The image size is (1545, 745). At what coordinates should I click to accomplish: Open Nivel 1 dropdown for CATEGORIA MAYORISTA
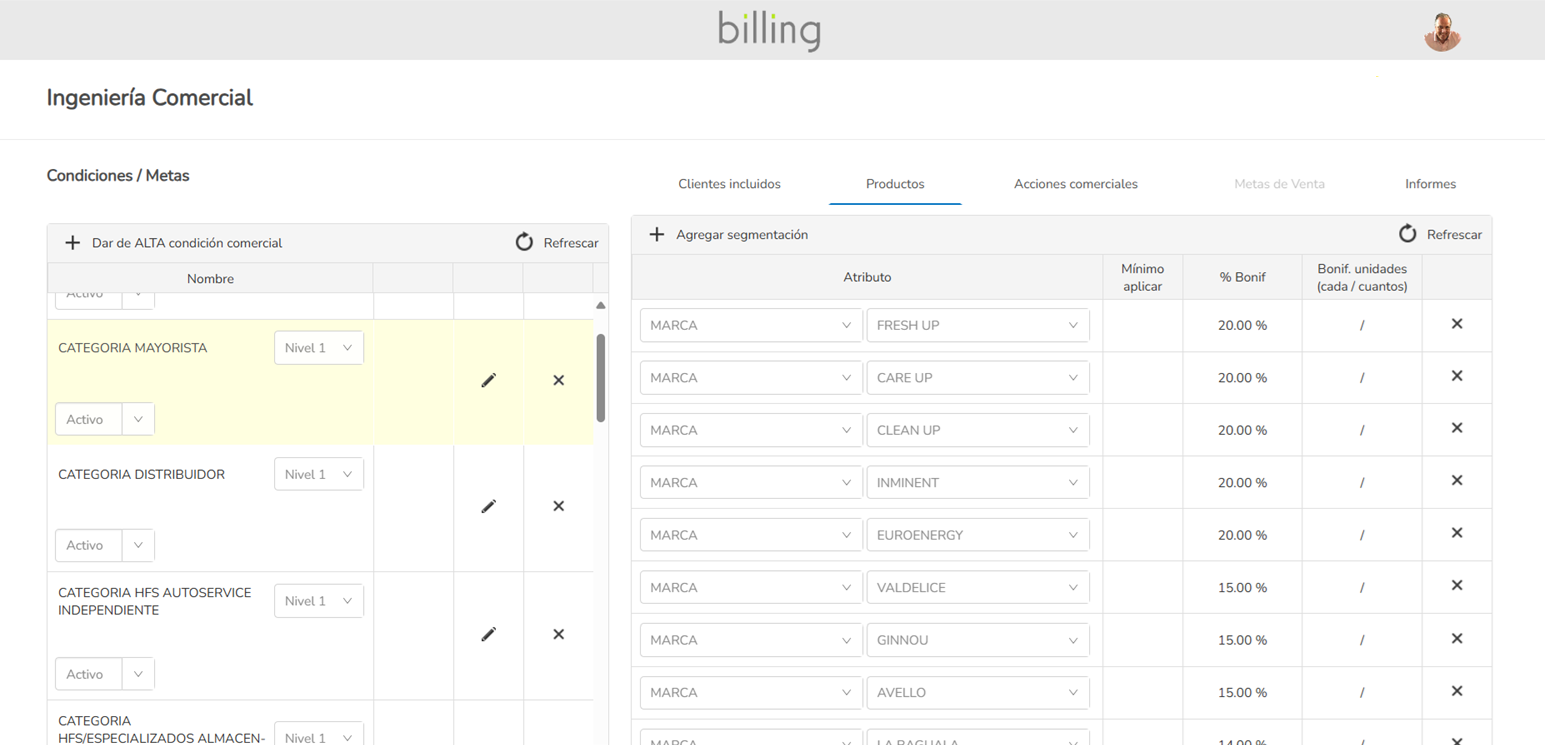[318, 348]
